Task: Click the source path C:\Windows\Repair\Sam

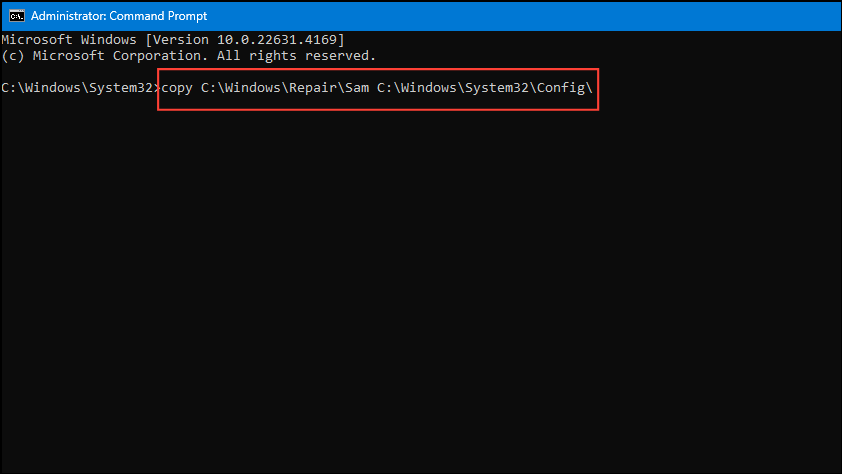Action: (x=285, y=88)
